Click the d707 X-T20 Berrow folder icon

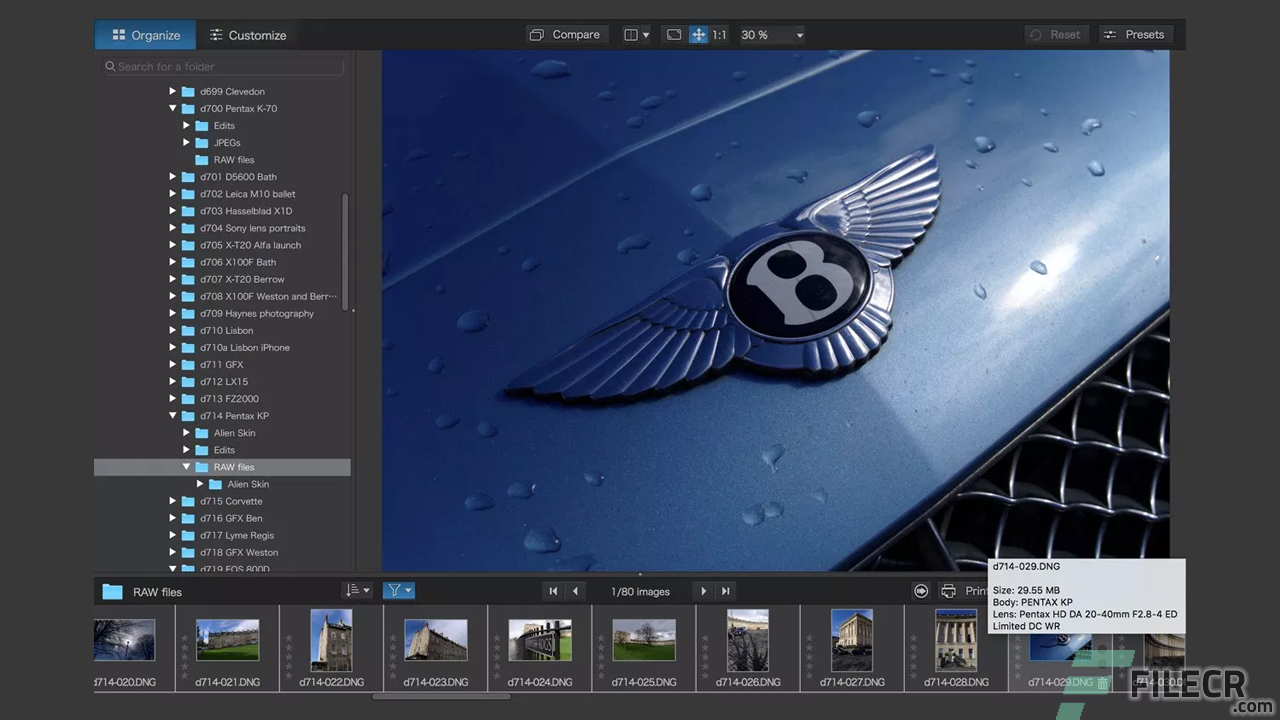coord(187,279)
